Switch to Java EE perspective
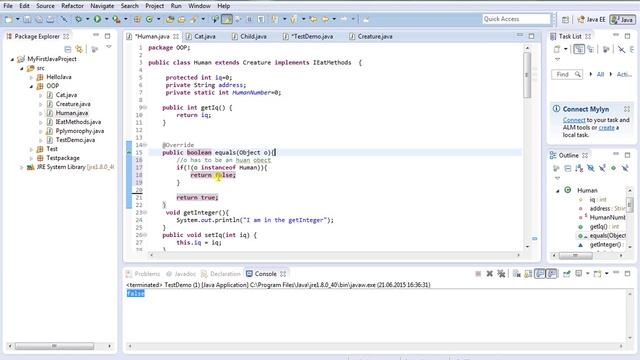The width and height of the screenshot is (640, 360). click(x=592, y=19)
